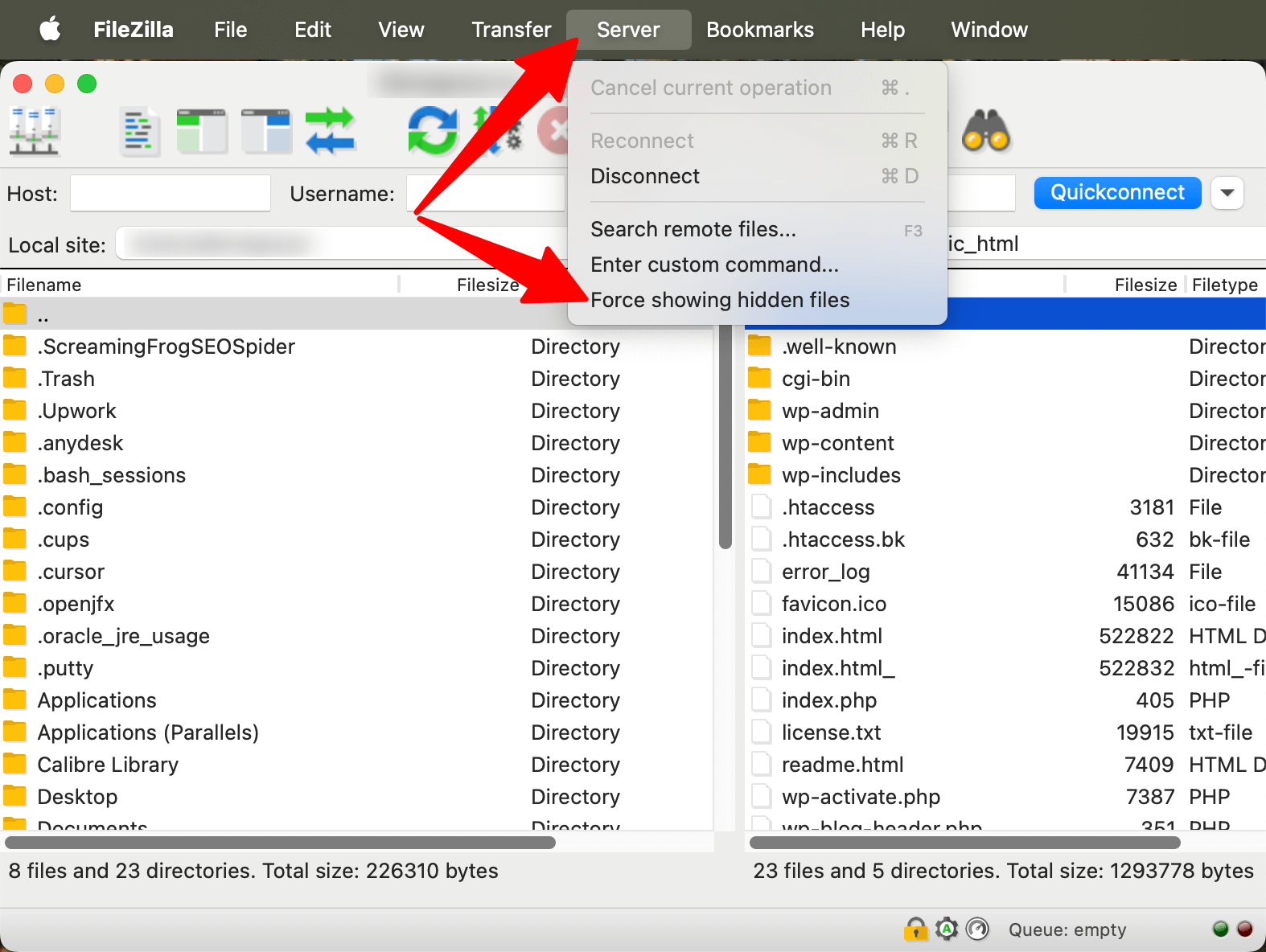This screenshot has height=952, width=1266.
Task: Select the .putty directory row
Action: pos(356,667)
